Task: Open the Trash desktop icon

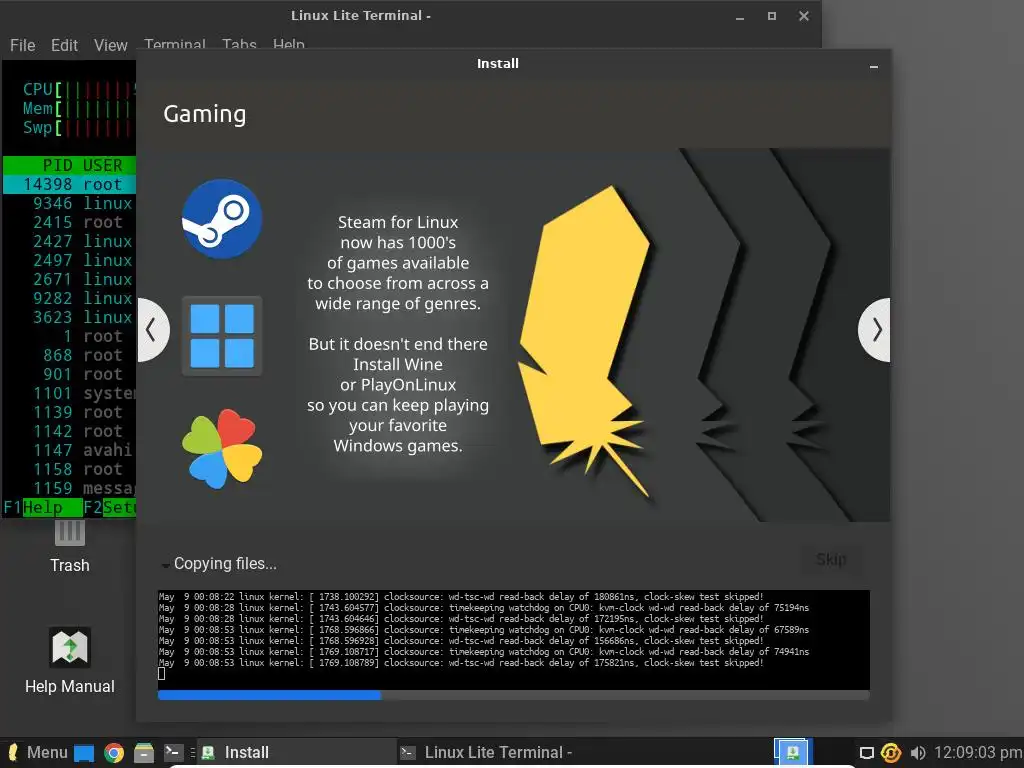Action: click(x=70, y=547)
